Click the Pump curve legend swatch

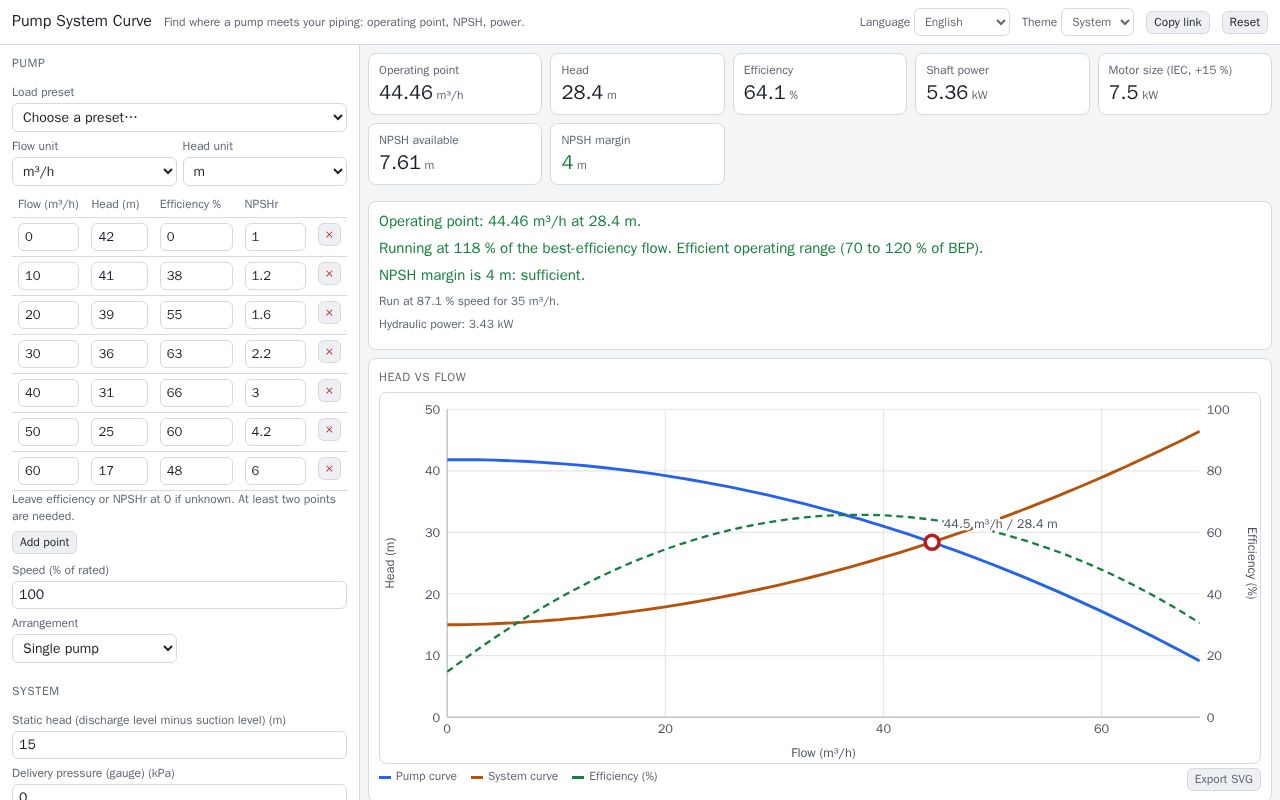tap(385, 777)
